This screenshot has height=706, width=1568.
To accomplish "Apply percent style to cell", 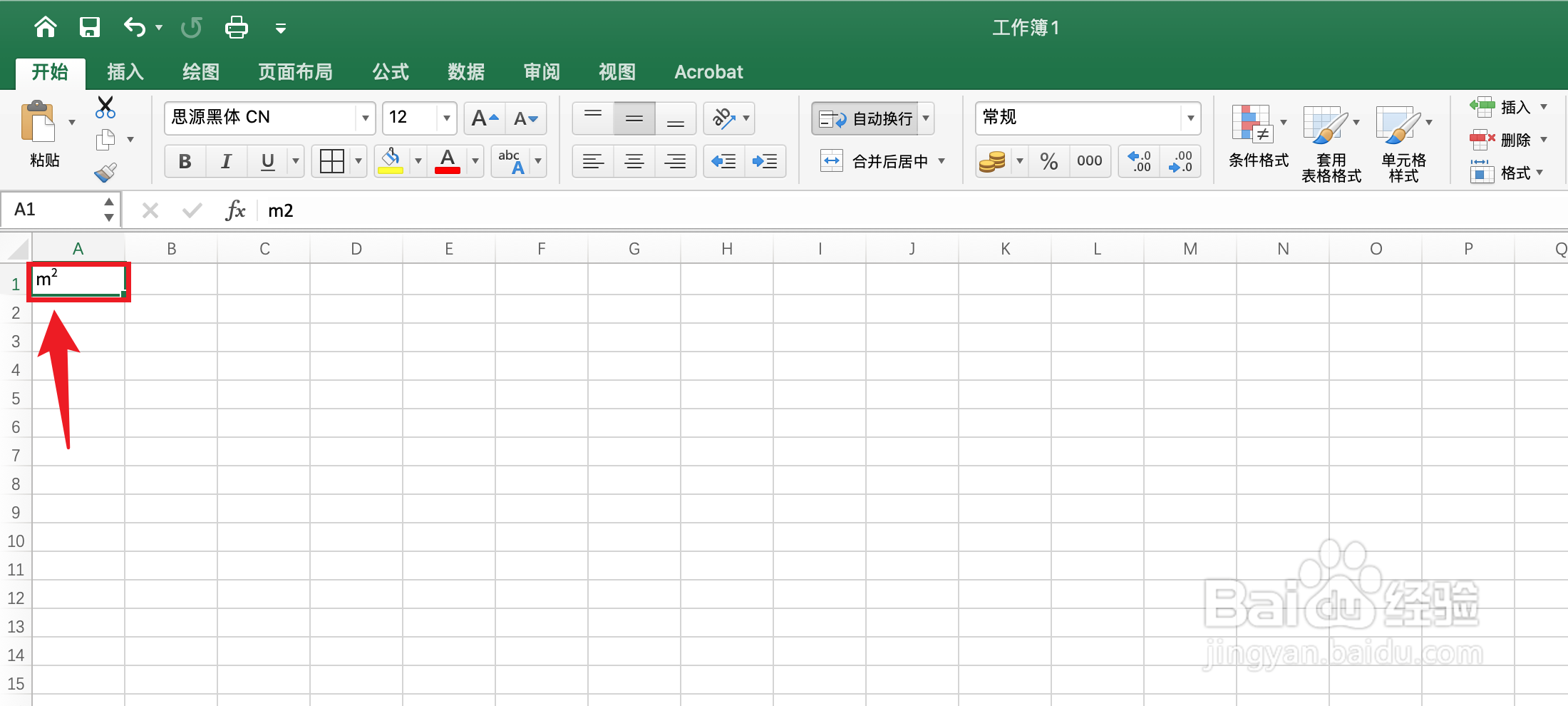I will click(x=1048, y=161).
